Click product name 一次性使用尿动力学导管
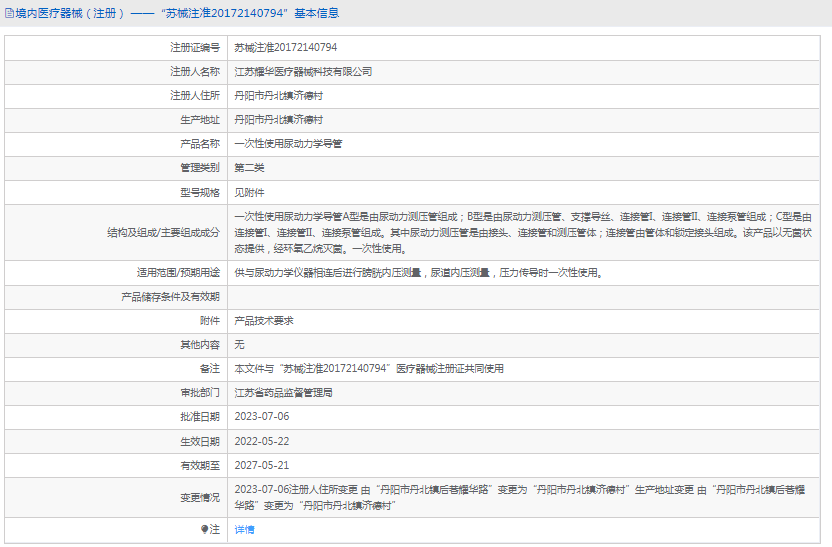 288,144
